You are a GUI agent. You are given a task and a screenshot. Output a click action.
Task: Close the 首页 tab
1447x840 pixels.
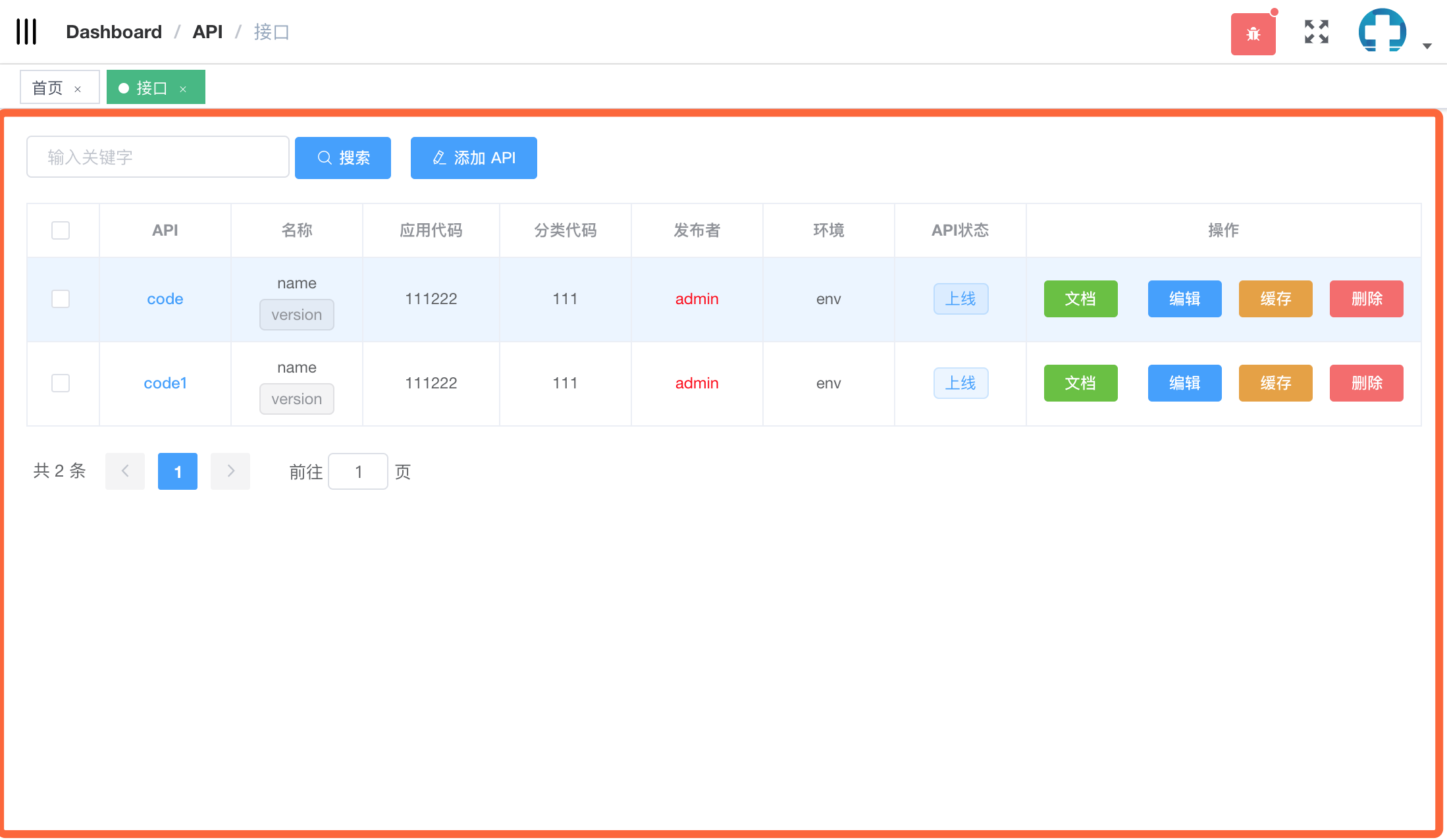[77, 88]
